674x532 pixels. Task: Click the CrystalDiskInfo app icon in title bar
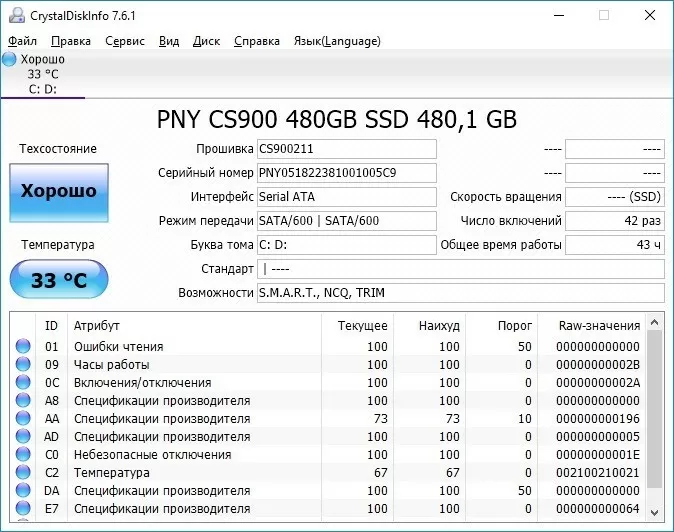[x=14, y=15]
